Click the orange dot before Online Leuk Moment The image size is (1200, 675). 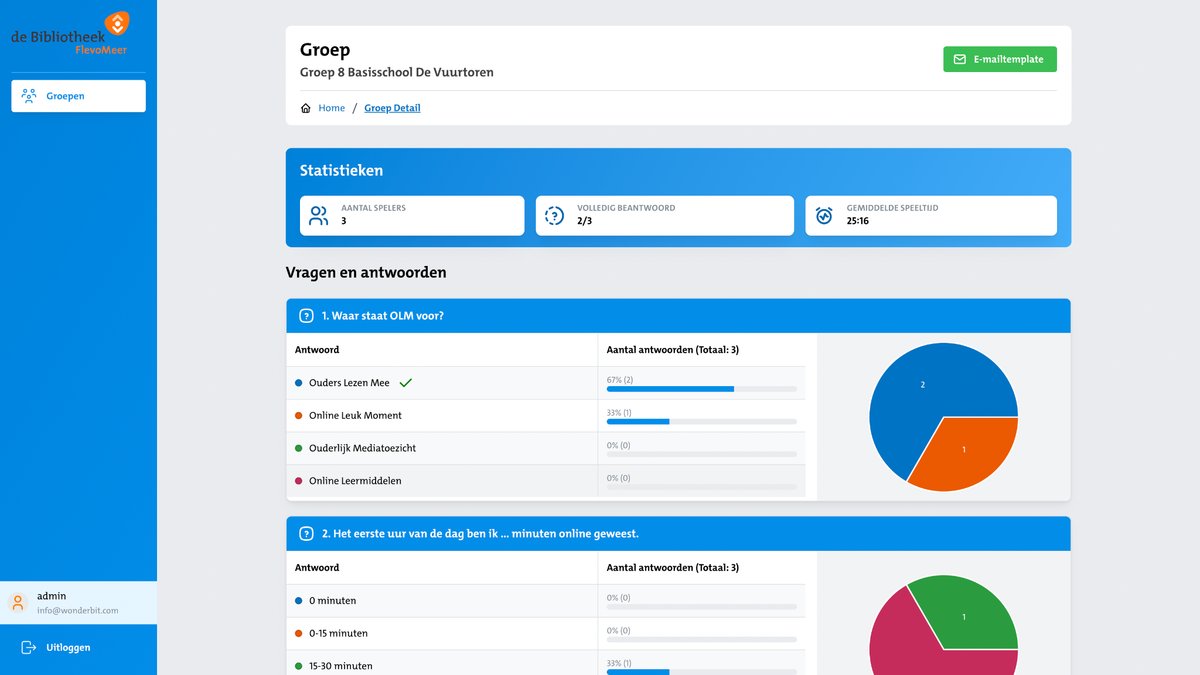tap(298, 415)
